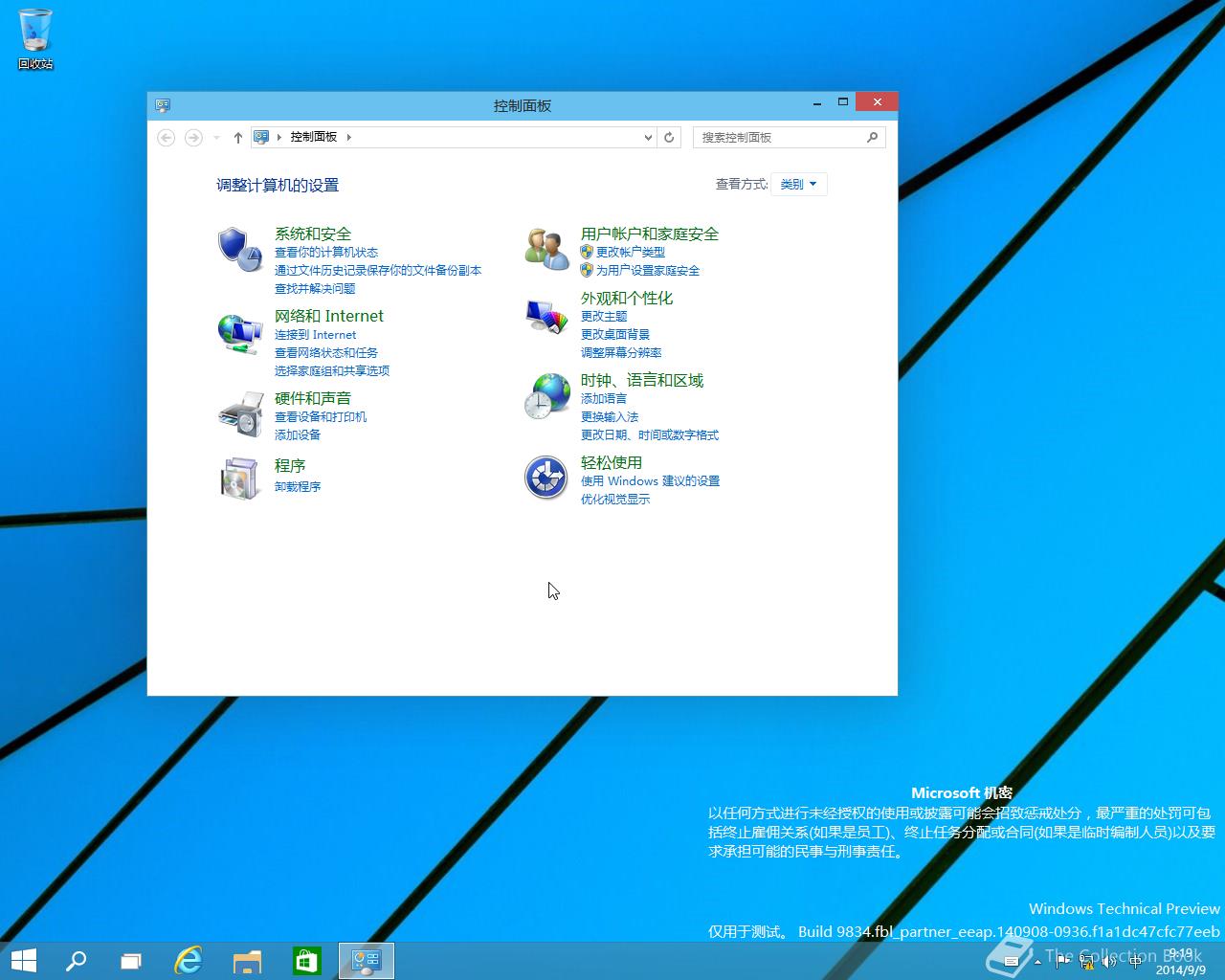Open the 轻松使用 ease of access icon
Viewport: 1225px width, 980px height.
tap(546, 477)
